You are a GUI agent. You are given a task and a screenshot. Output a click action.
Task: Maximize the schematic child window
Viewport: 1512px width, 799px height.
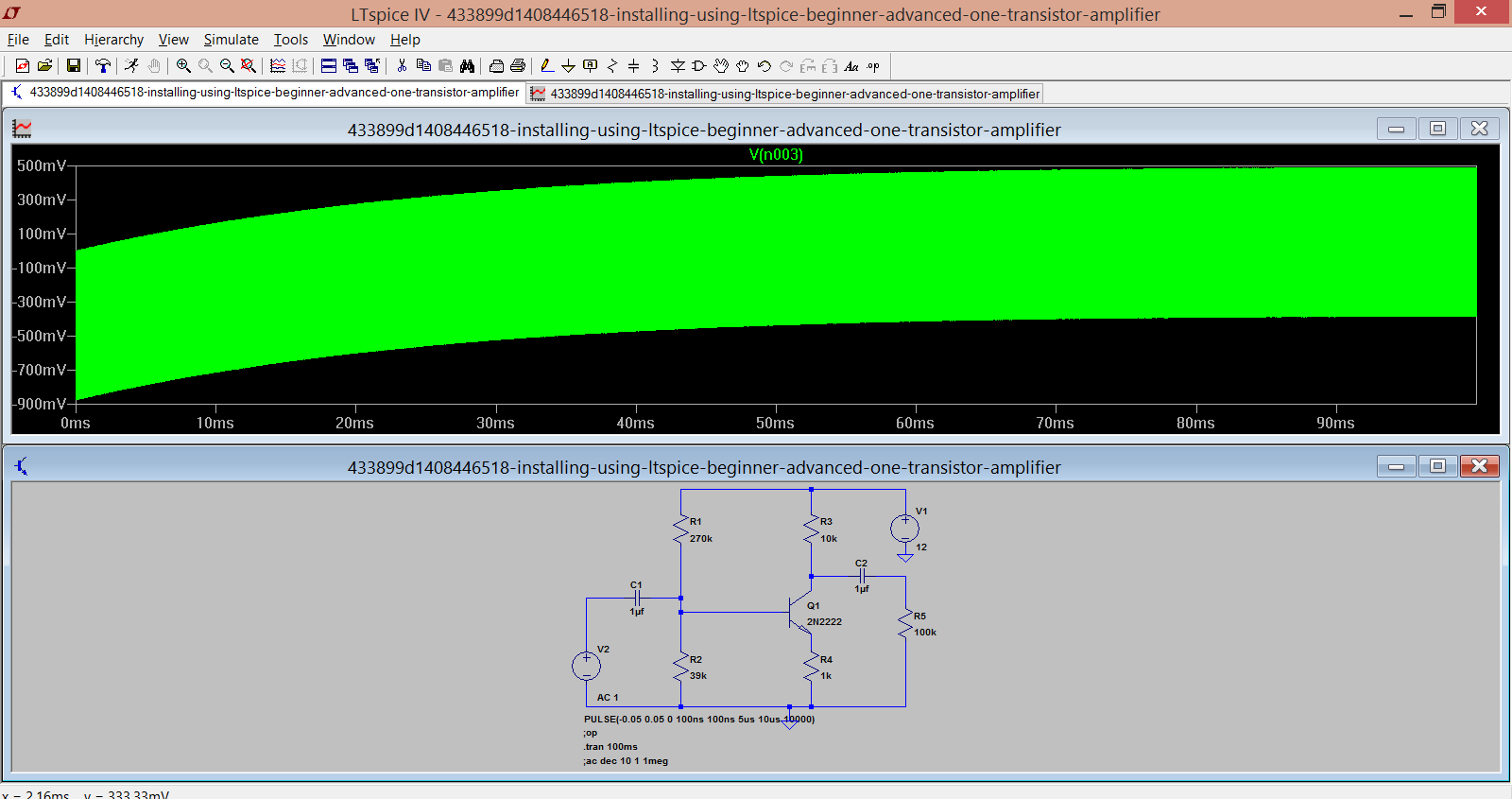[1437, 465]
